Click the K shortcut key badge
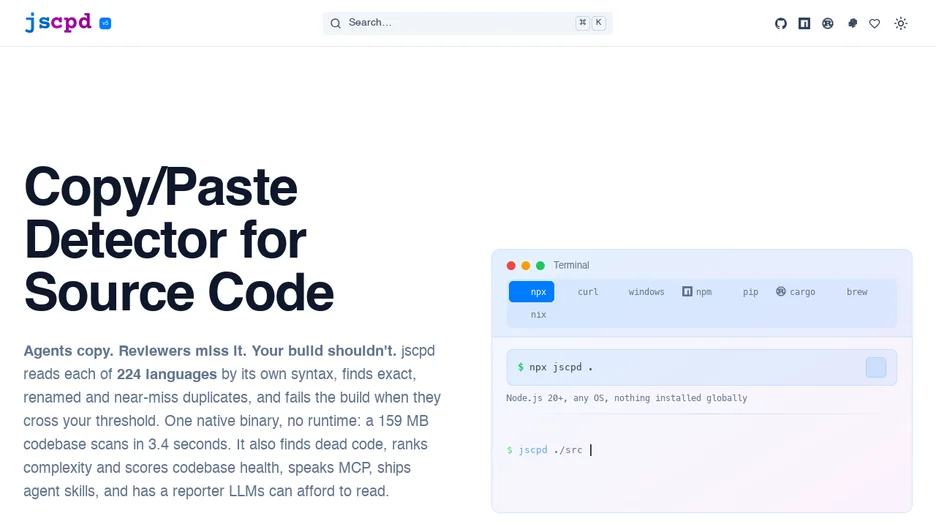 pos(598,23)
